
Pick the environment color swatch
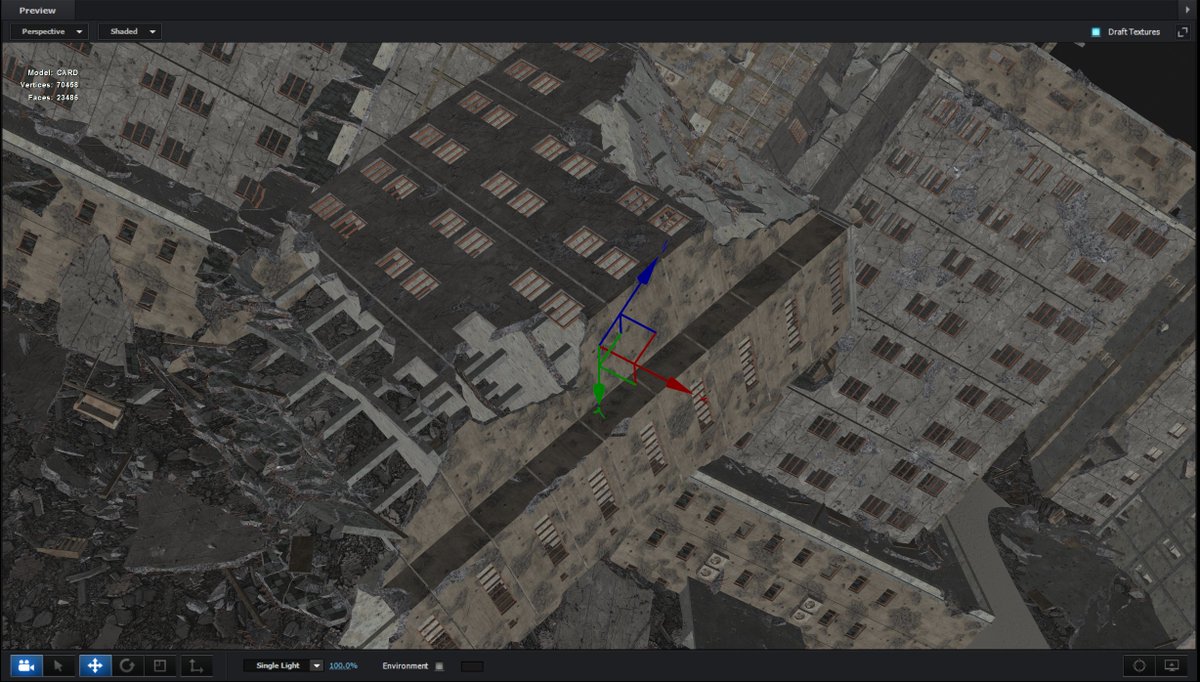pyautogui.click(x=471, y=666)
